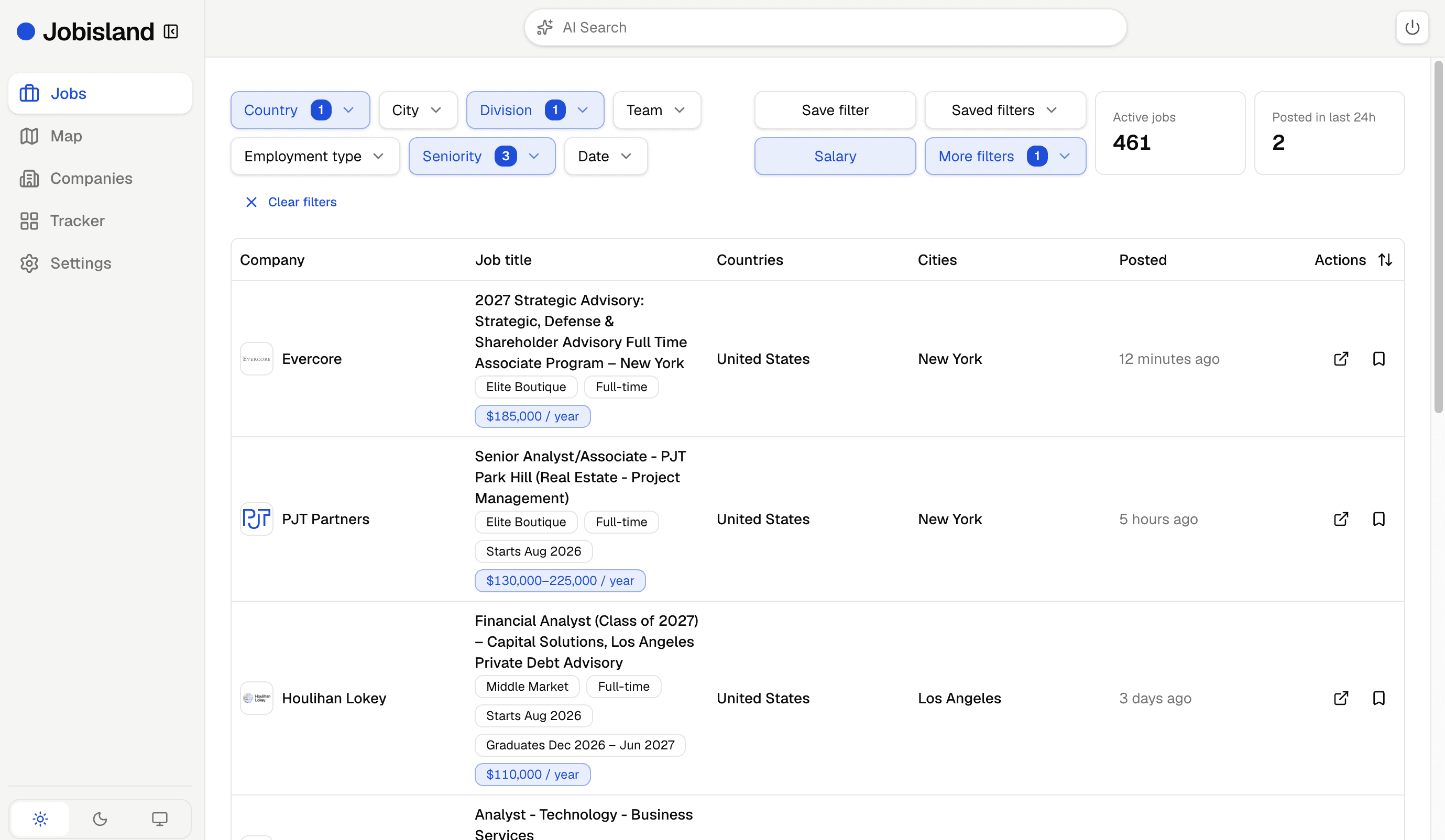
Task: Click the PJT Partners logo
Action: pos(256,519)
